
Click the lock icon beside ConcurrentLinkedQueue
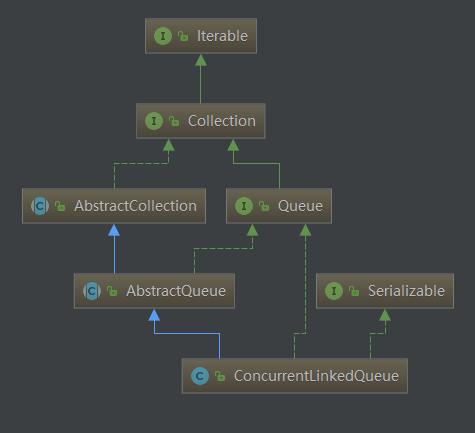220,376
